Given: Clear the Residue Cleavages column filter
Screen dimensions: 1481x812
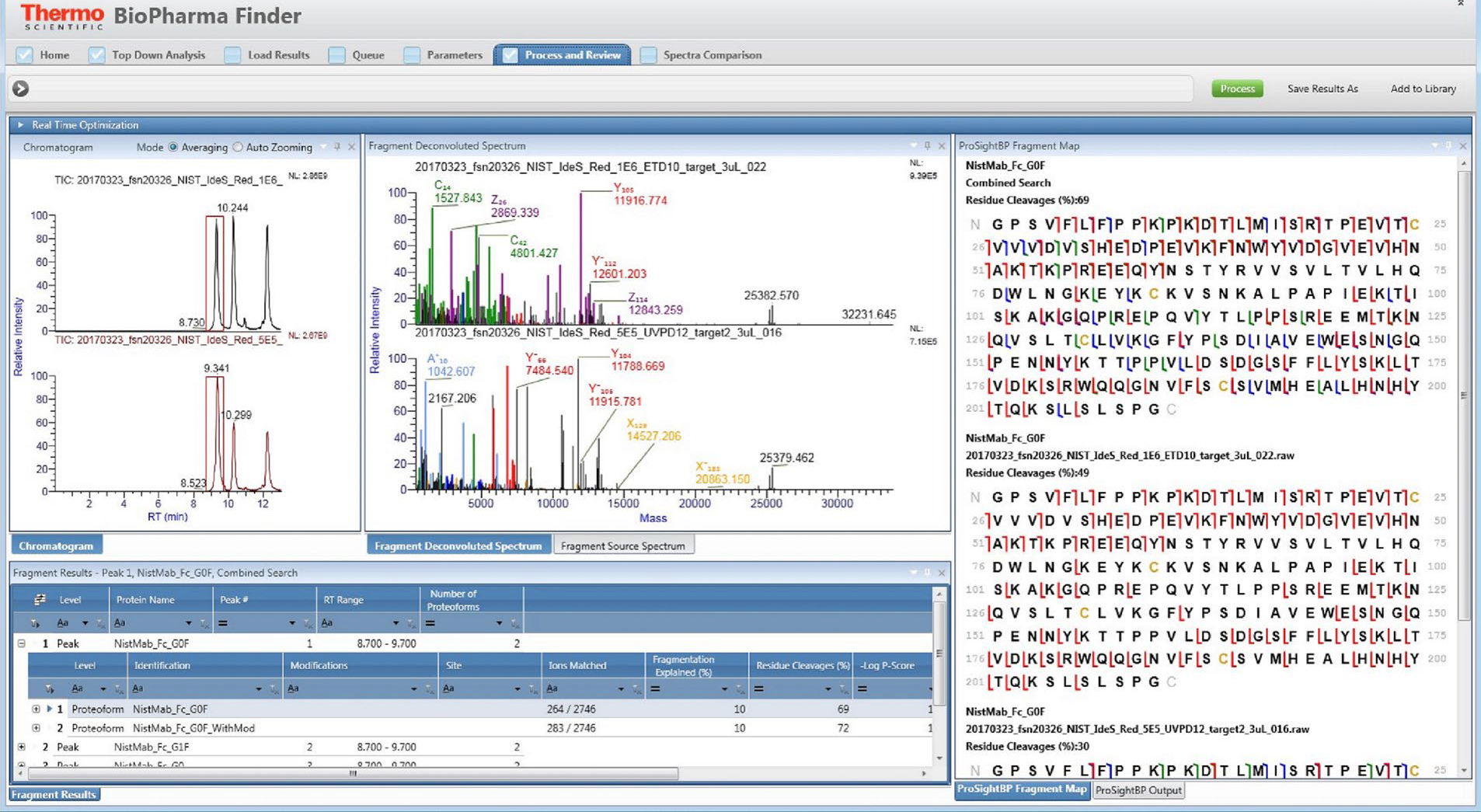Looking at the screenshot, I should 843,689.
